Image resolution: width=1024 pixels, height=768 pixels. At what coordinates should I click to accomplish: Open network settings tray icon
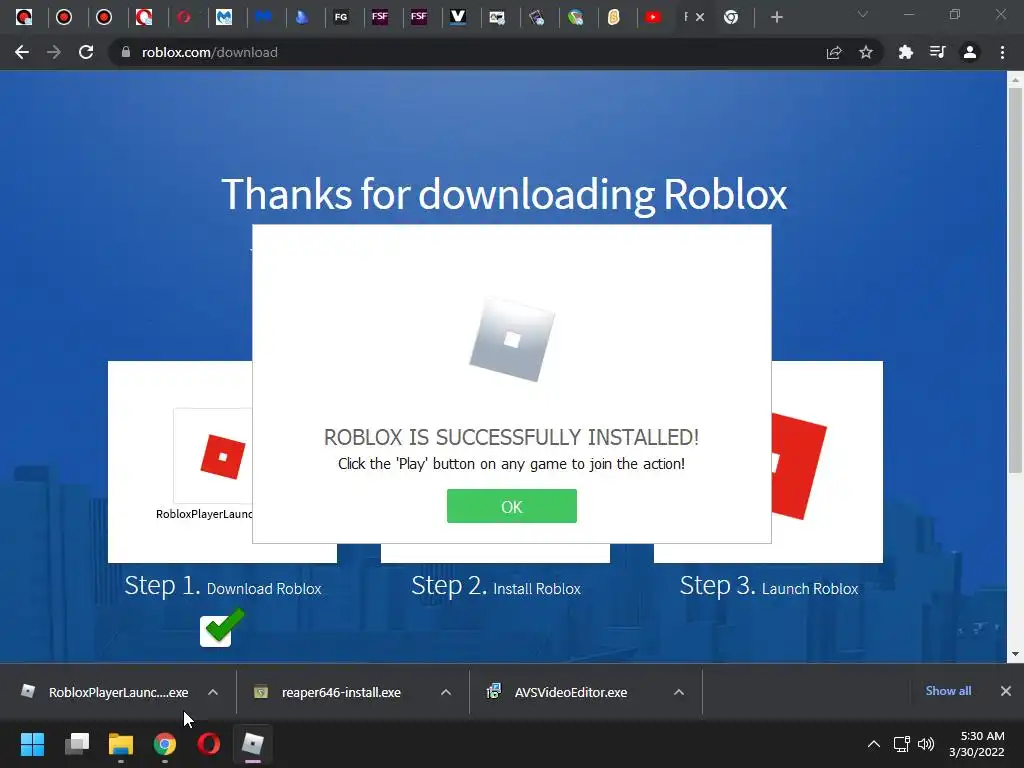coord(902,744)
